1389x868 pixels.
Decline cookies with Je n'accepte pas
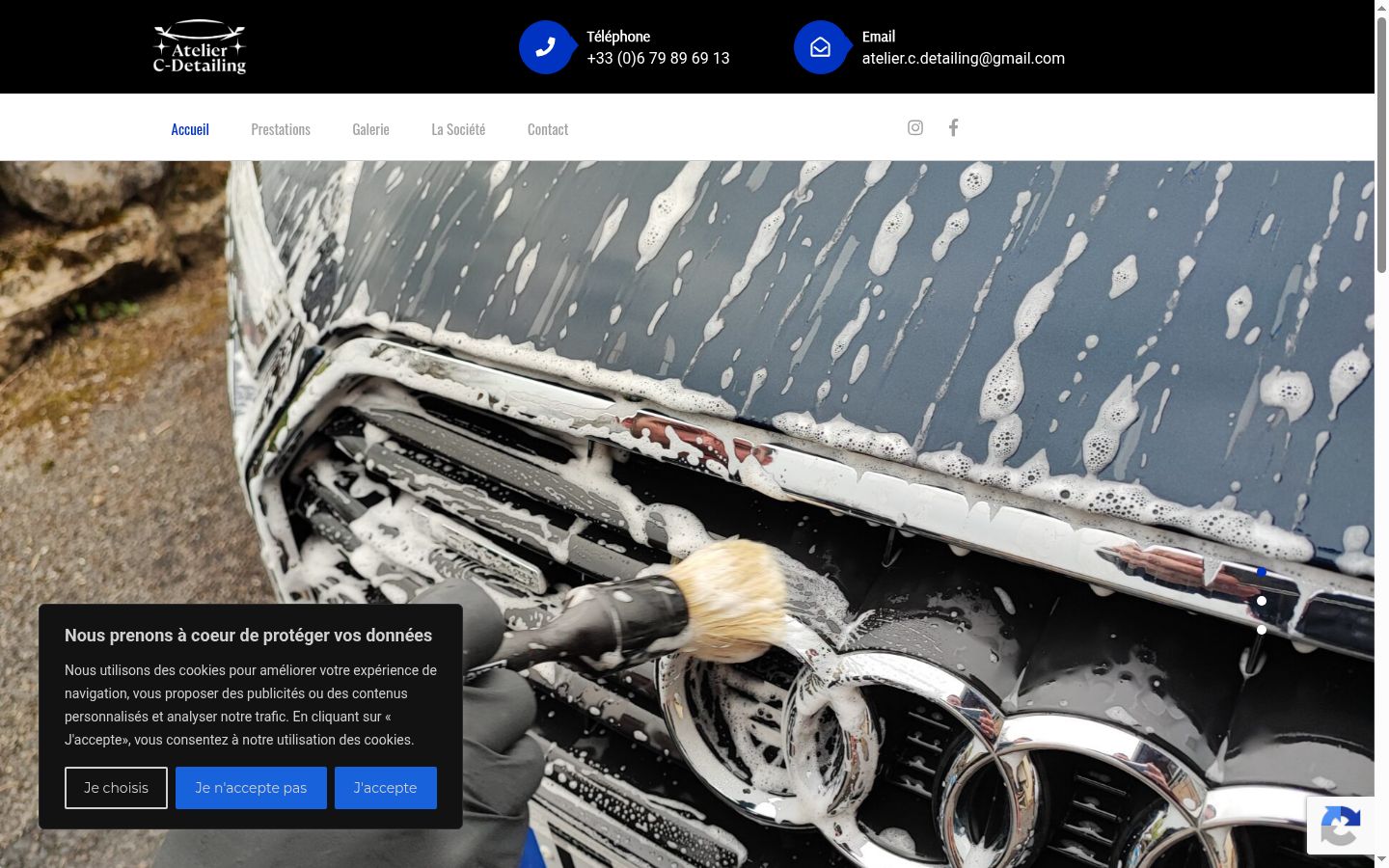[251, 788]
